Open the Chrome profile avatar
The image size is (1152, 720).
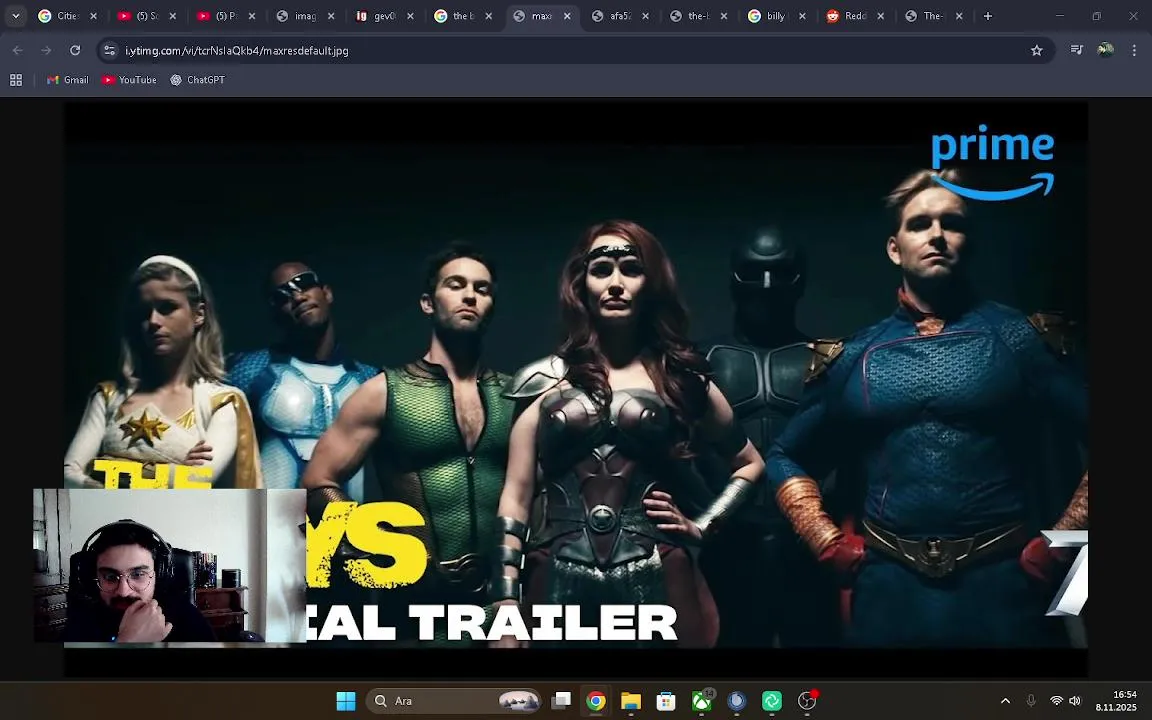(x=1105, y=50)
